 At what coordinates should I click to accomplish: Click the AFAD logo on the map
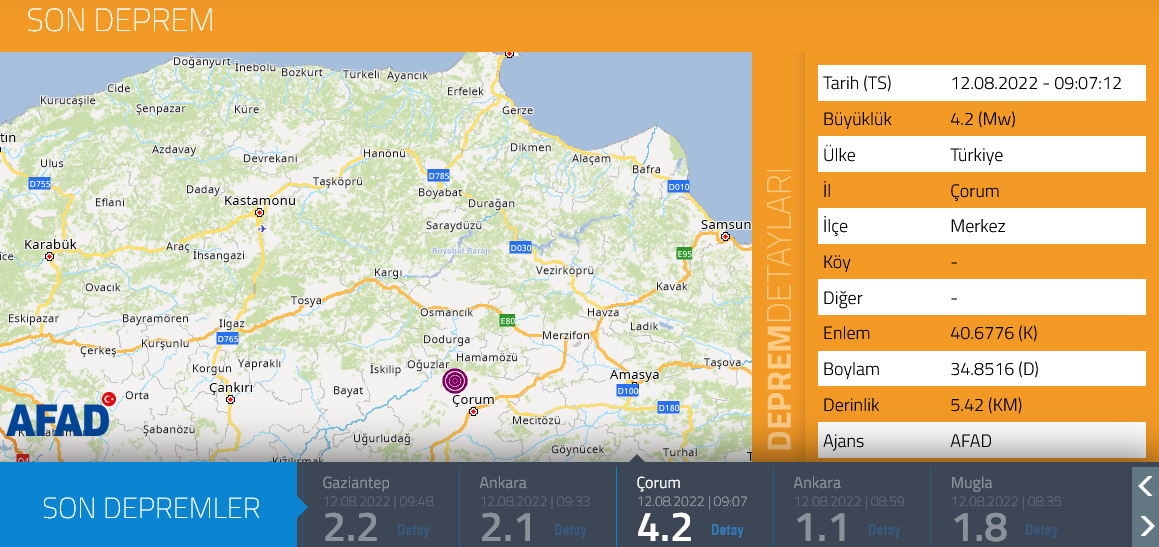(x=58, y=420)
